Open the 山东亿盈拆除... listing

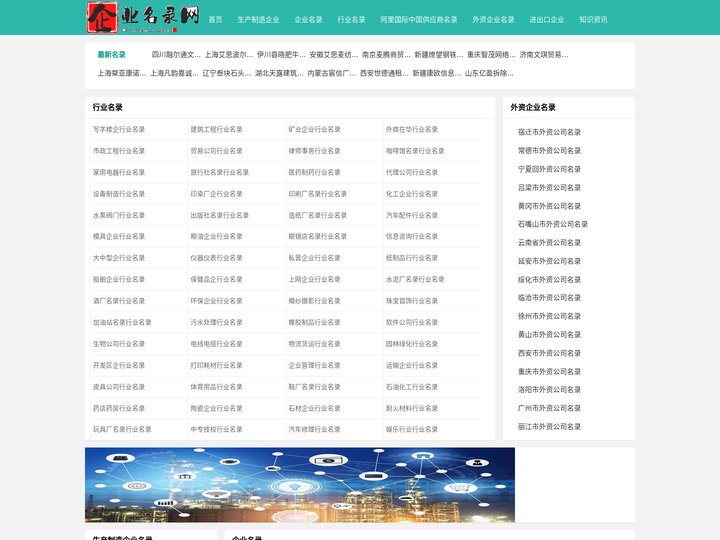coord(489,73)
